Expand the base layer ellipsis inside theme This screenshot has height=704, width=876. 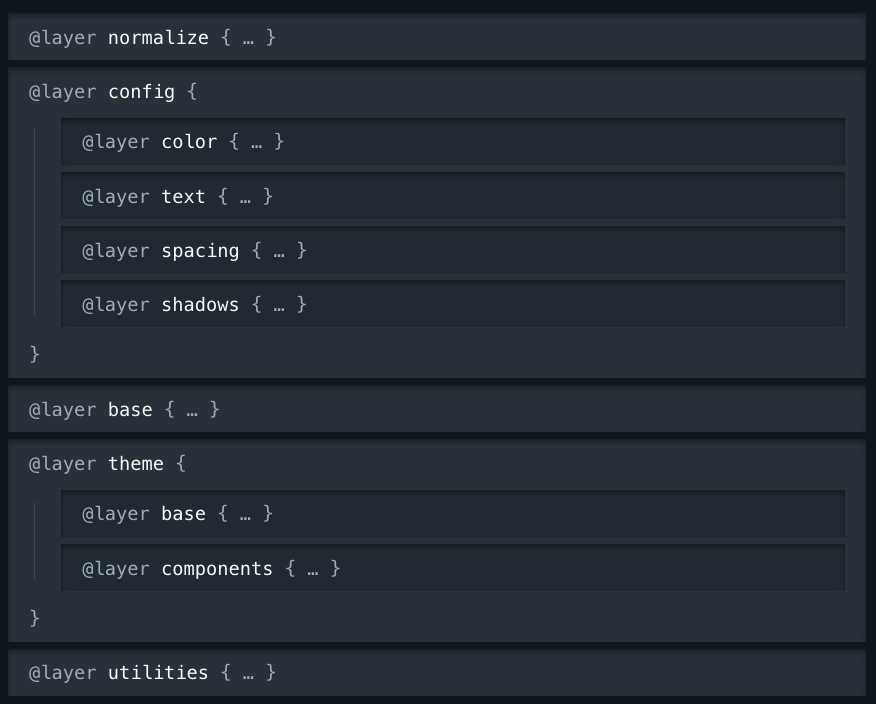coord(245,514)
